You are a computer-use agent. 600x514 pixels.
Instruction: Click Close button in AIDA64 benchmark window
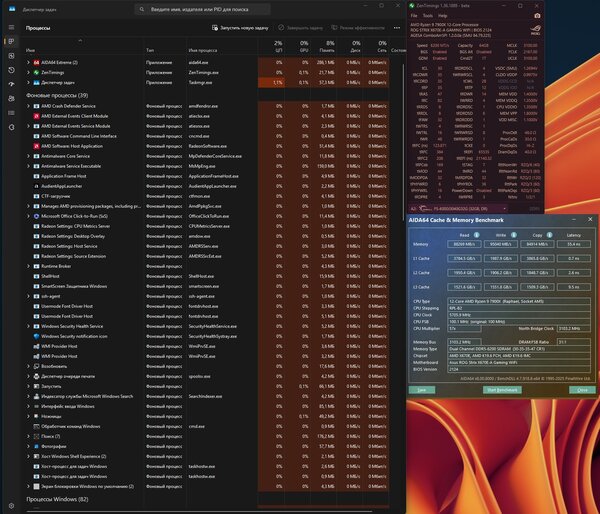tap(582, 390)
